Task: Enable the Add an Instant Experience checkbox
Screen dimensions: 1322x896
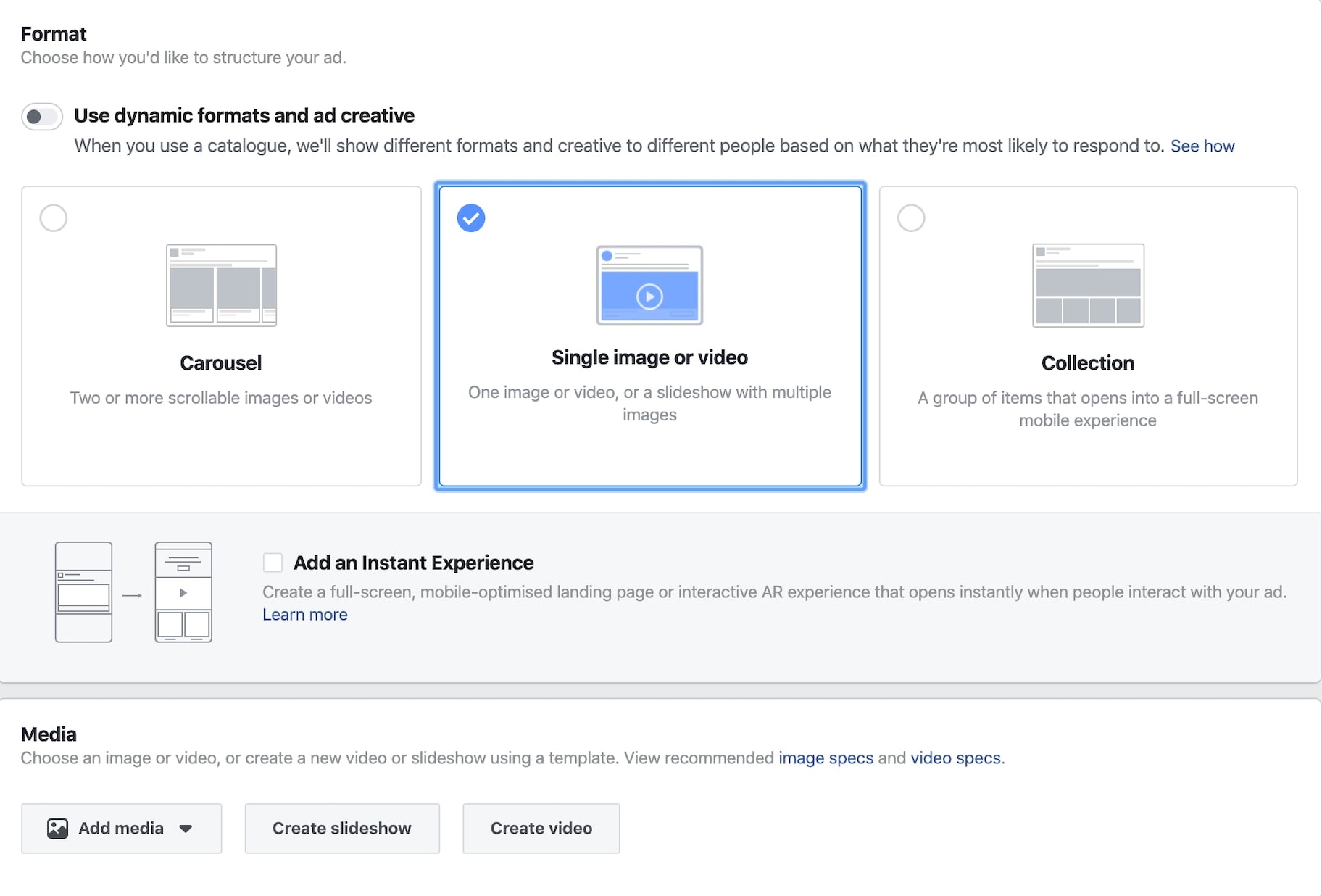Action: [272, 562]
